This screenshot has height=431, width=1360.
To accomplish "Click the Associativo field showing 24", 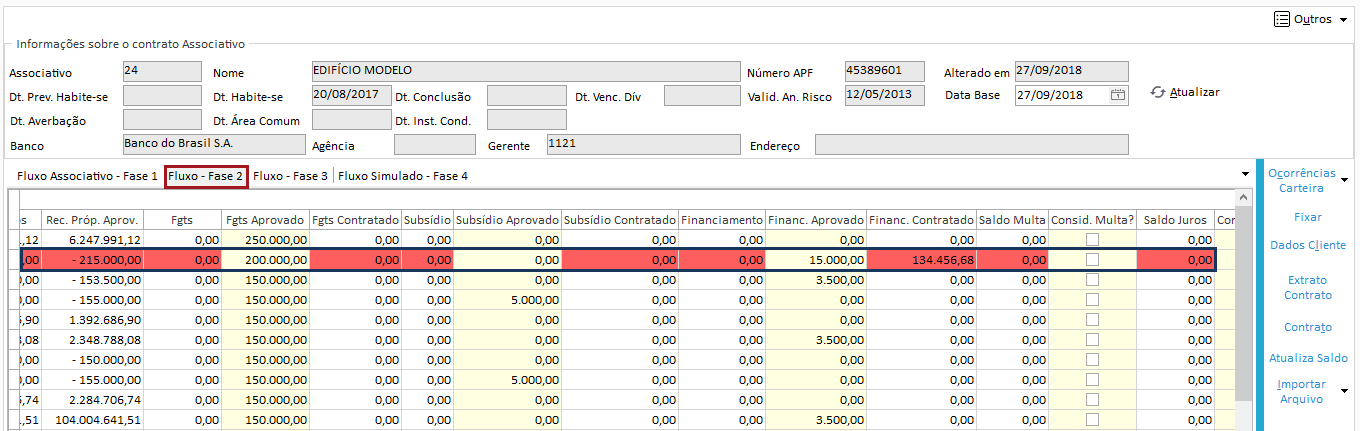I will click(162, 72).
